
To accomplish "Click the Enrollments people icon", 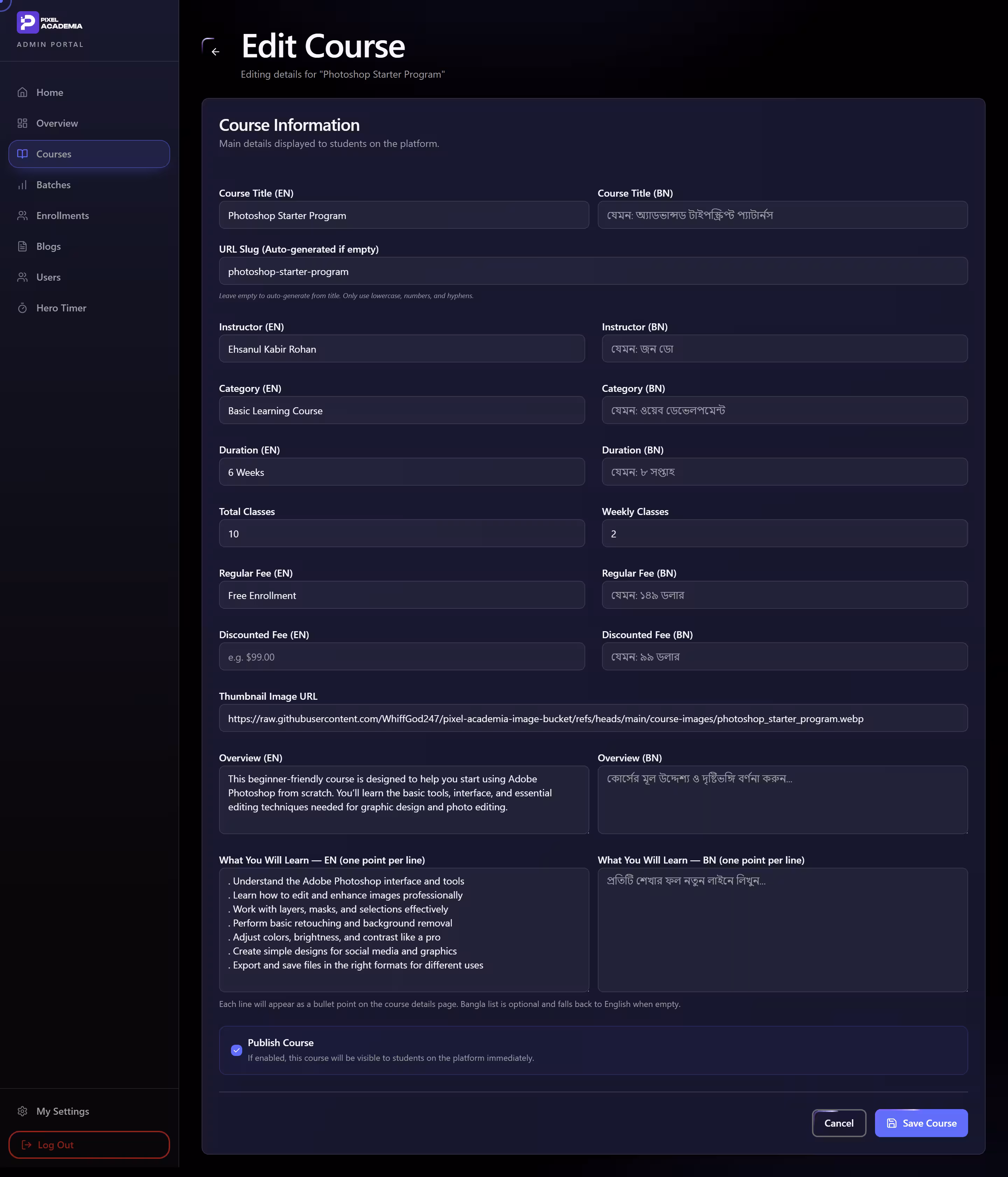I will click(x=22, y=215).
